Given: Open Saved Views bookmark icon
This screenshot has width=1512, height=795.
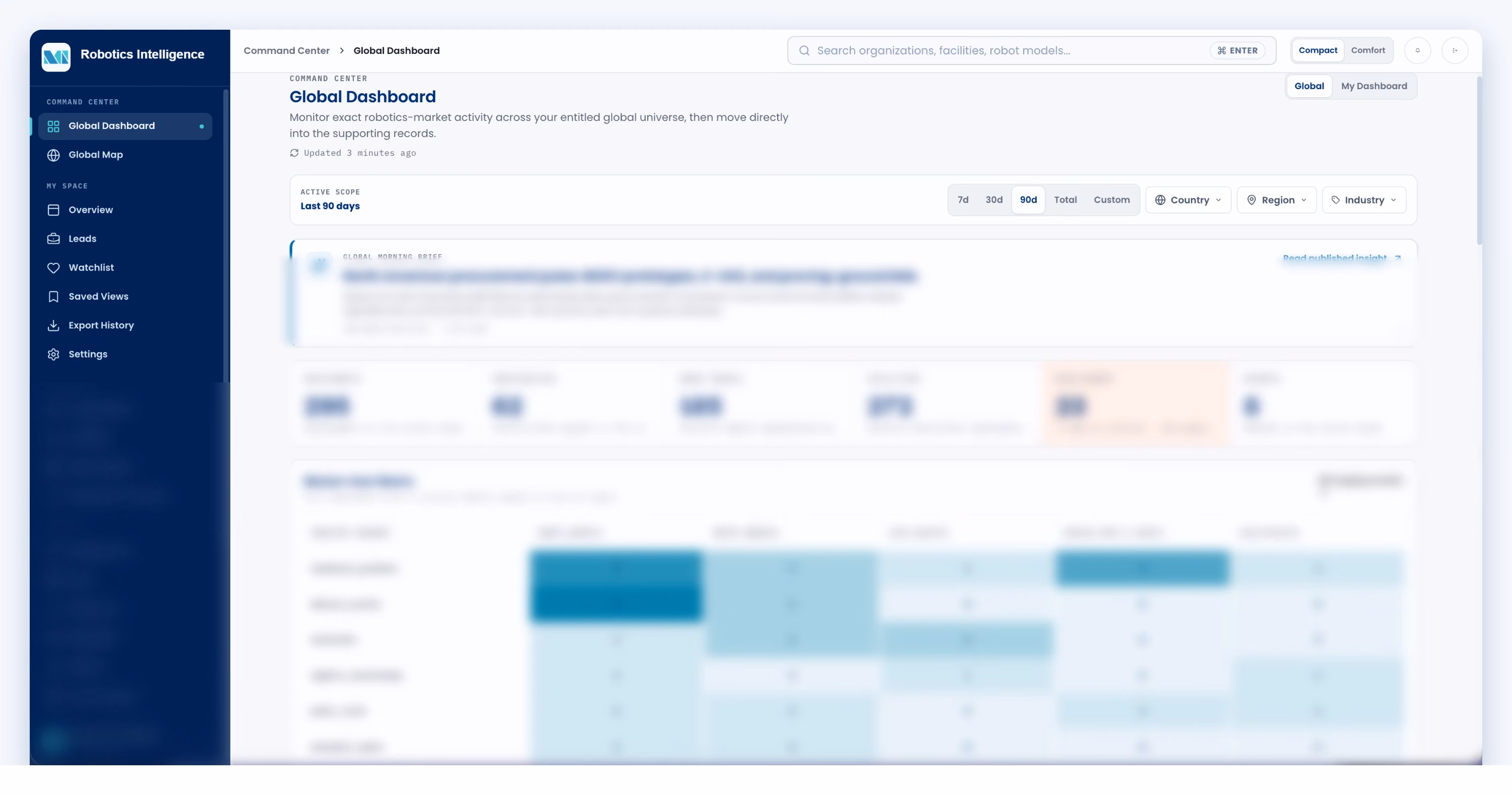Looking at the screenshot, I should (53, 296).
